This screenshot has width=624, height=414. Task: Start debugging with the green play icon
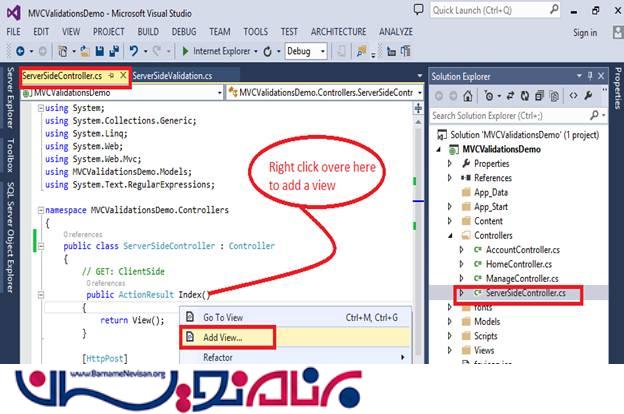click(184, 51)
